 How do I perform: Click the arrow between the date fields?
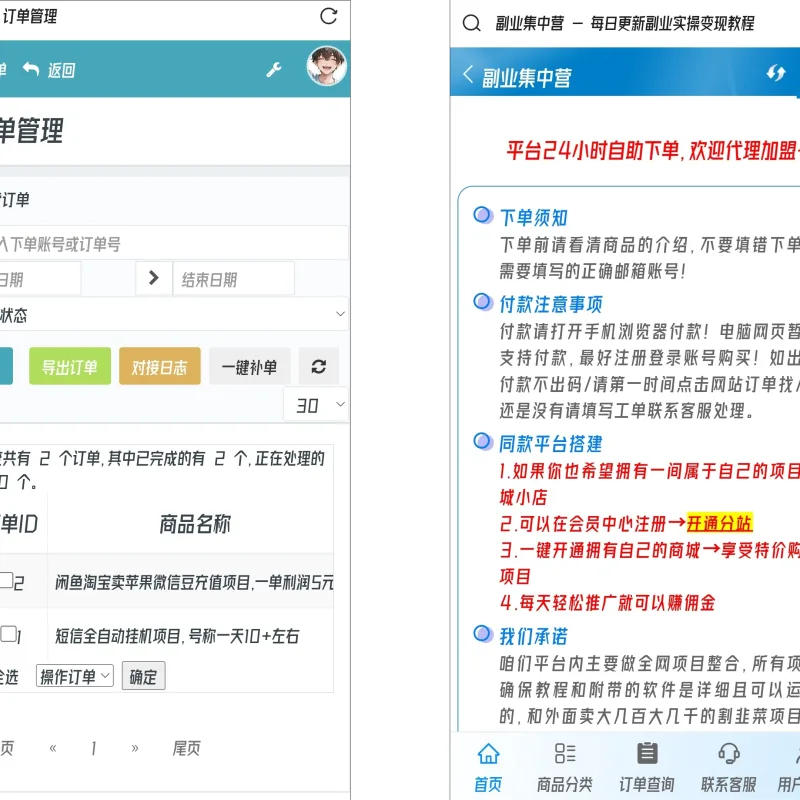[x=154, y=278]
